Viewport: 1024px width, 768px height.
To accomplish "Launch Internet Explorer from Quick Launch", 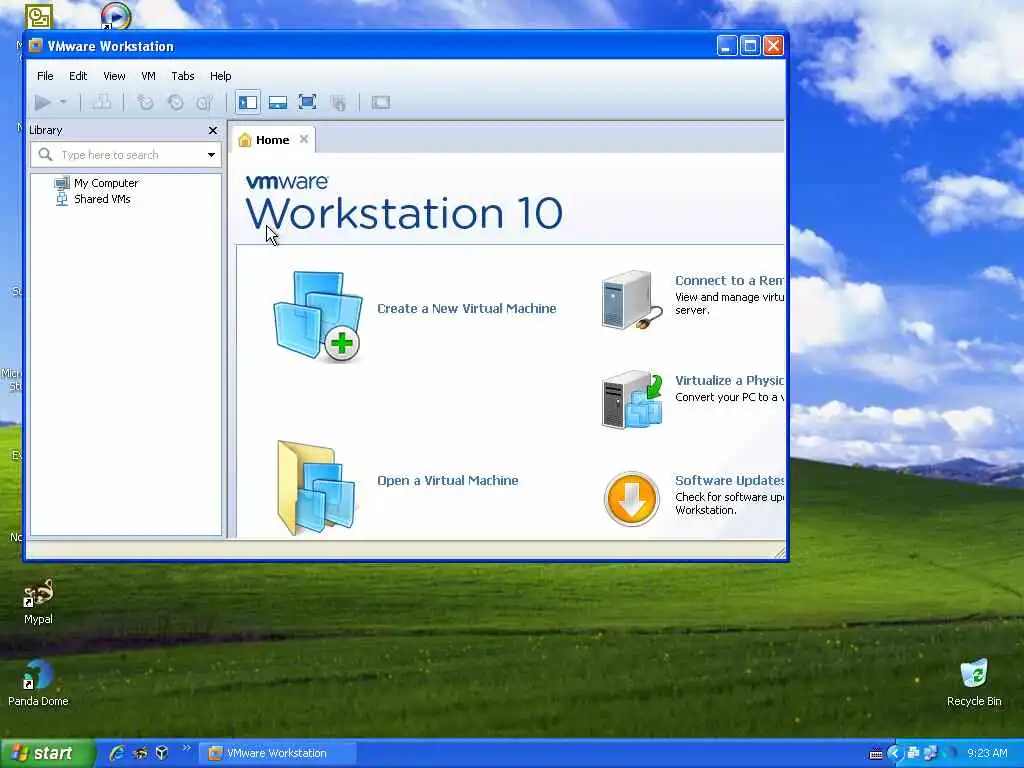I will [x=117, y=753].
